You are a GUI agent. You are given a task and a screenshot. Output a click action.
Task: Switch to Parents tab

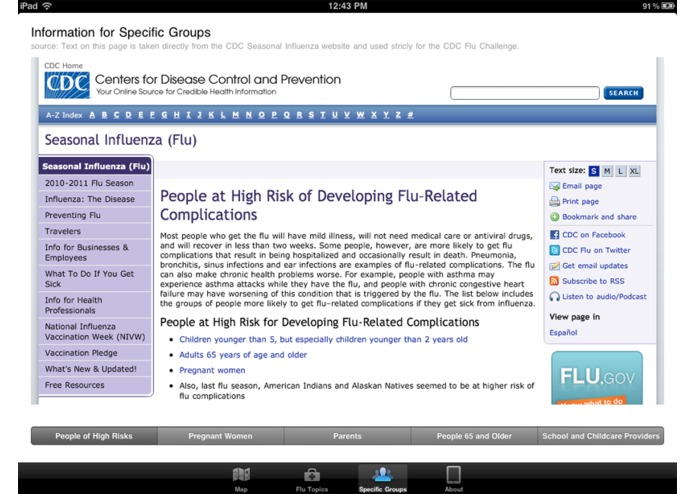[347, 436]
